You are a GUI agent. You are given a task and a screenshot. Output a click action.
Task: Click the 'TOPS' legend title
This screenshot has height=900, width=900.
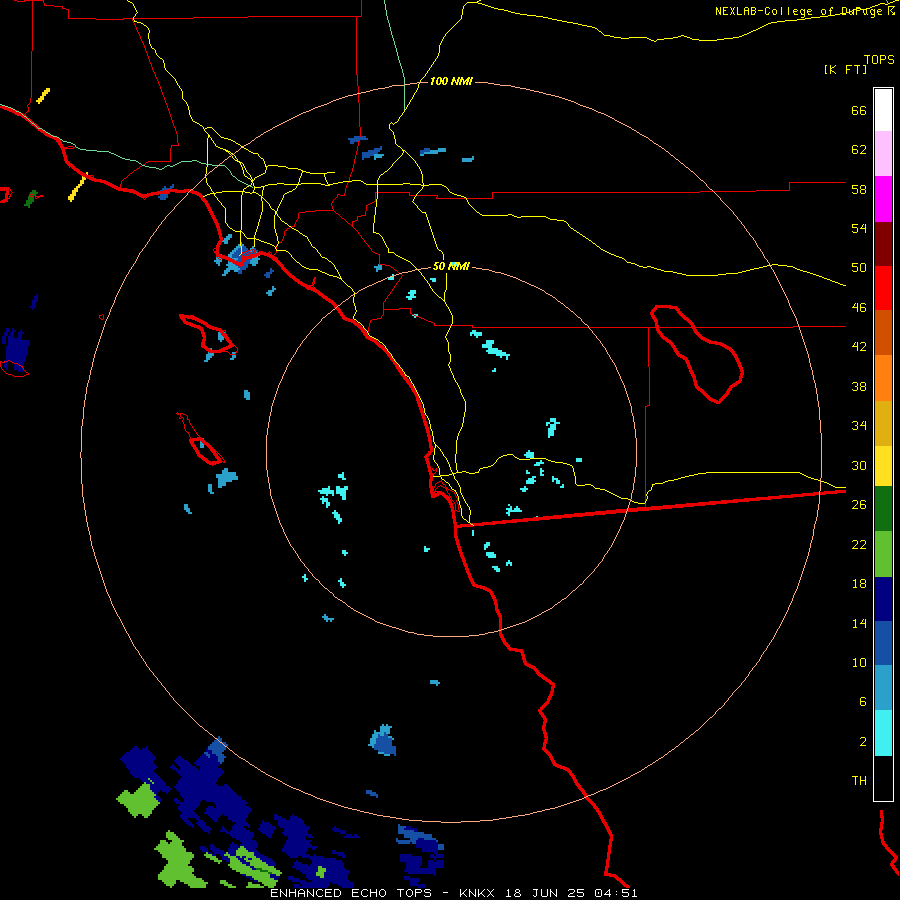pos(879,59)
